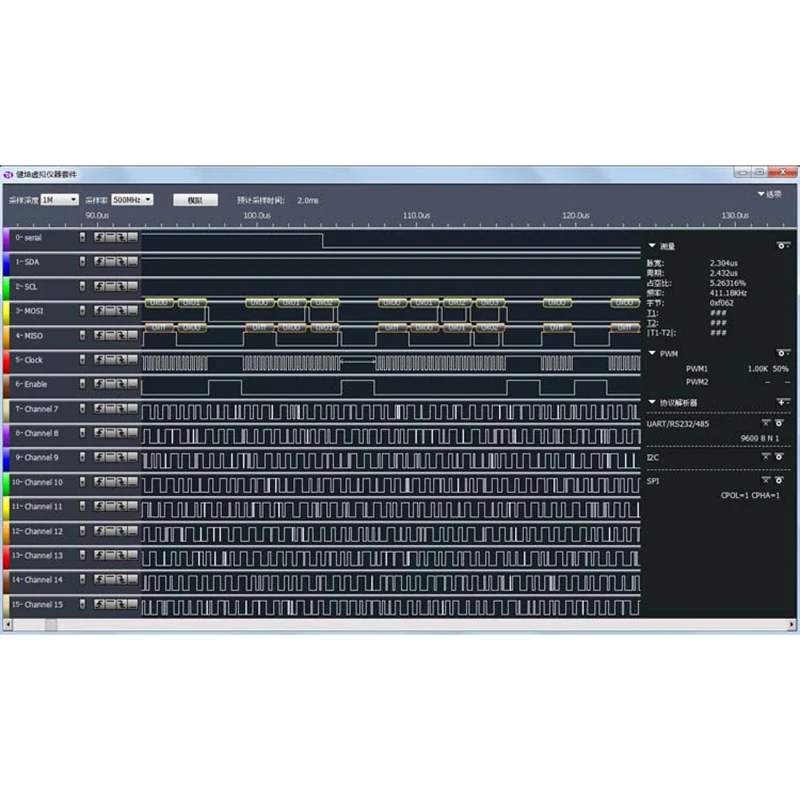This screenshot has height=800, width=800.
Task: Open settings gear for SPI decoder
Action: click(779, 480)
